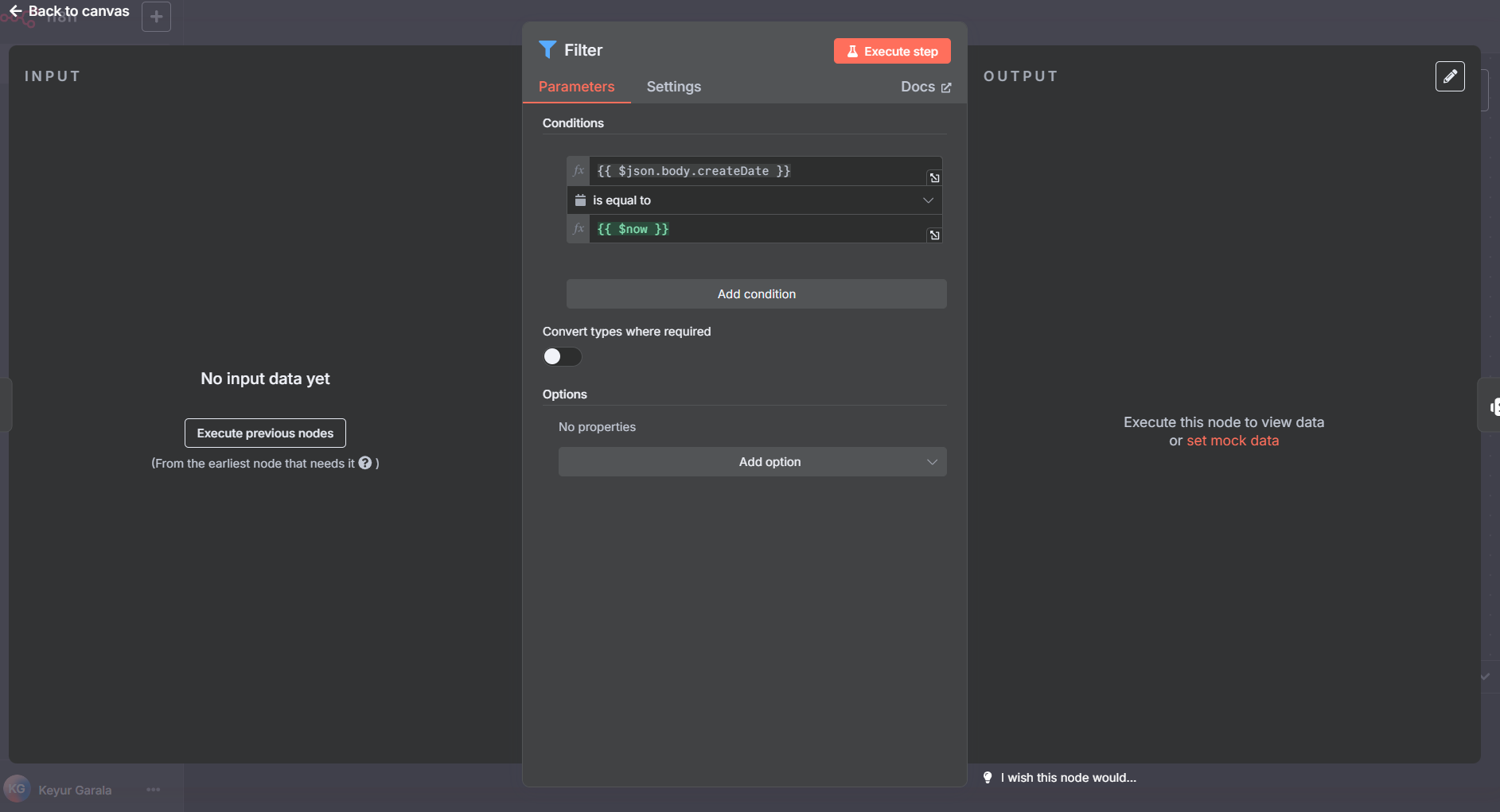Image resolution: width=1500 pixels, height=812 pixels.
Task: Switch to the Settings tab
Action: click(x=673, y=87)
